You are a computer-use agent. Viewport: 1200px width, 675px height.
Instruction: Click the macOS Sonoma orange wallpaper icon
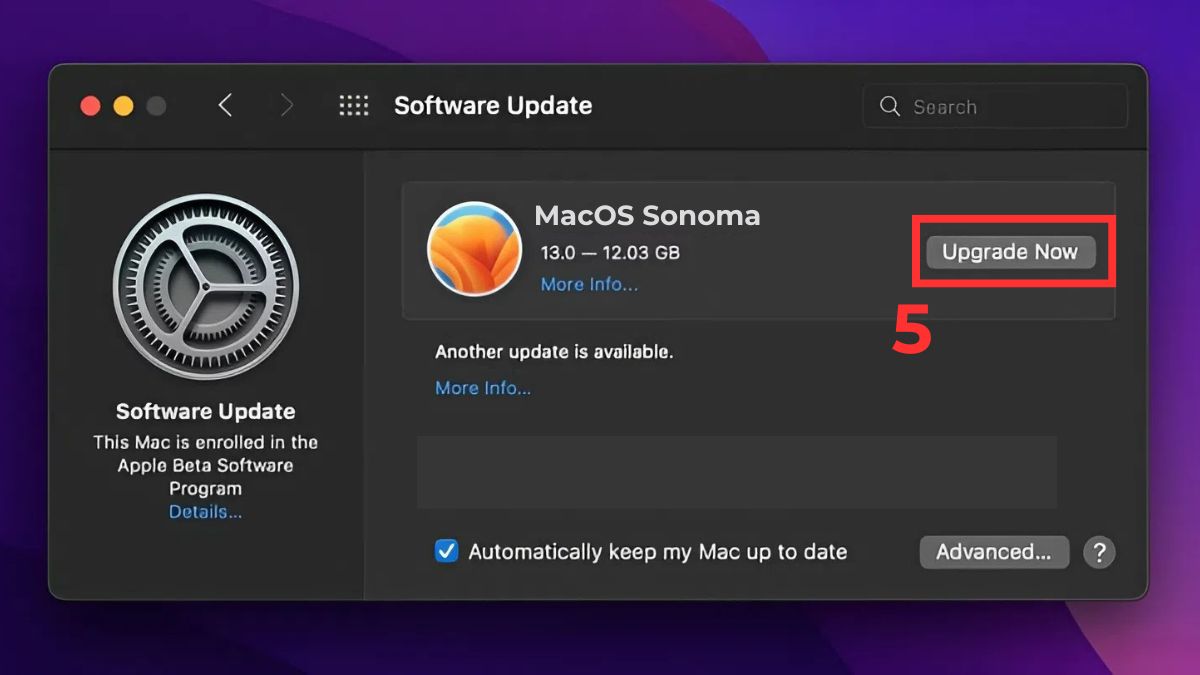[x=474, y=250]
